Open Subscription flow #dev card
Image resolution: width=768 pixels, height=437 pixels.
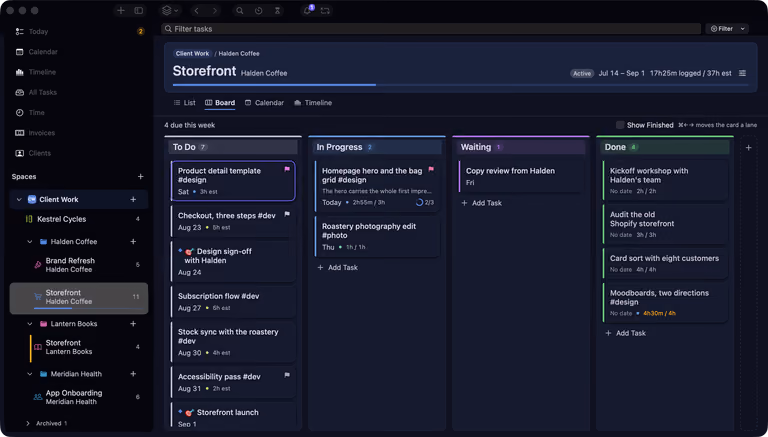[x=233, y=302]
